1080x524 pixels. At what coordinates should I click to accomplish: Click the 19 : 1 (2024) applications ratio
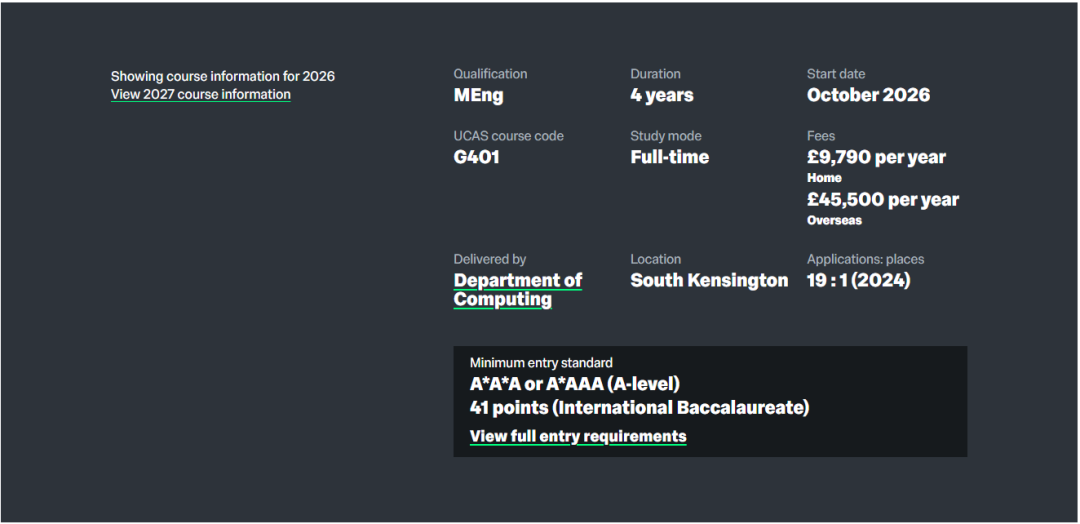click(858, 281)
